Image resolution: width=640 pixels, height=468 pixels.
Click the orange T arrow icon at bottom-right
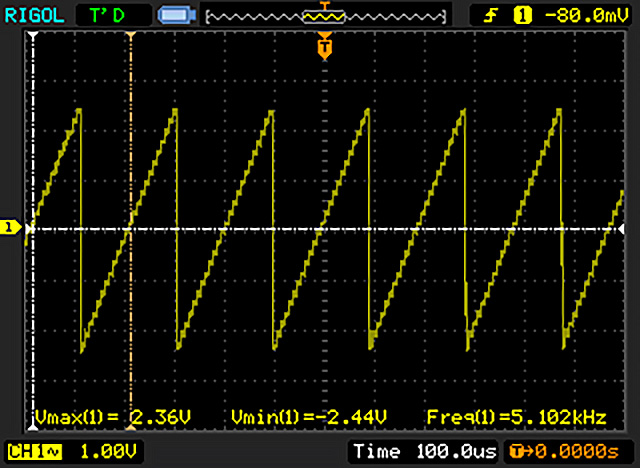coord(516,451)
